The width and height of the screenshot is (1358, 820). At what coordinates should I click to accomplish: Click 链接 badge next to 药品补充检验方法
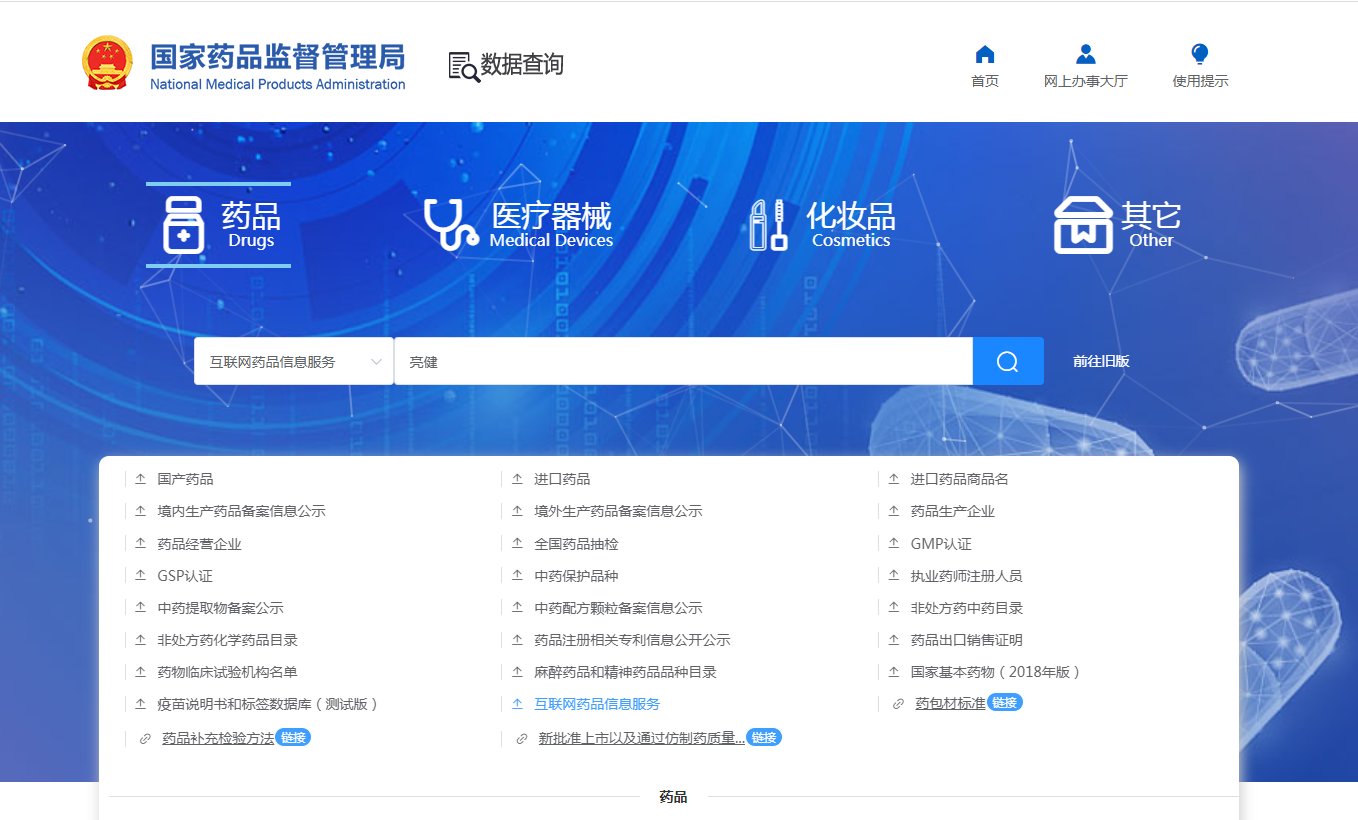coord(293,737)
